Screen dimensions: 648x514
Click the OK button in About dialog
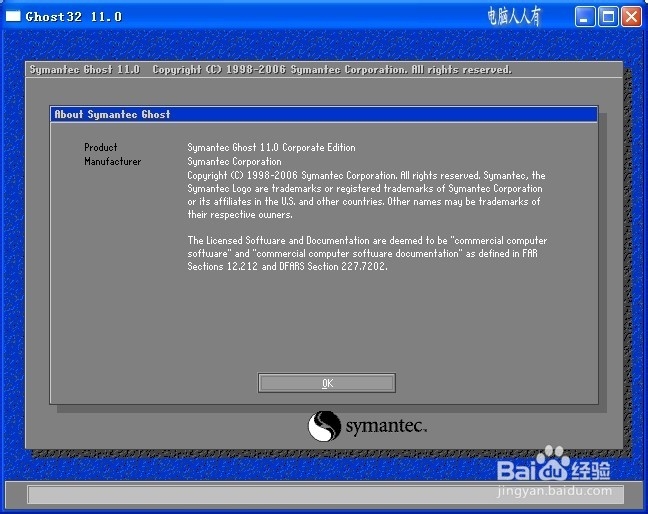click(326, 383)
